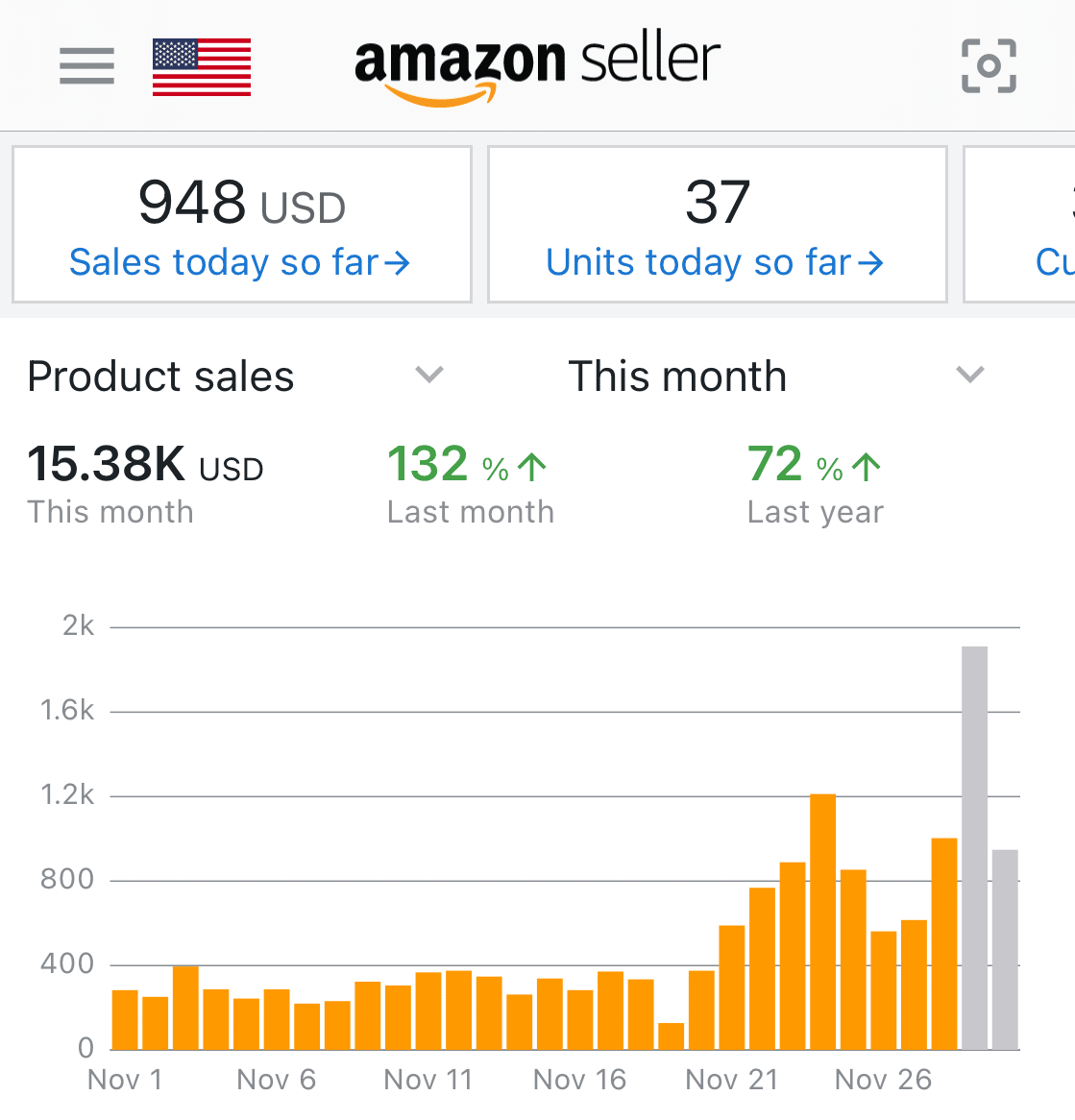
Task: Open the camera scan icon
Action: [x=989, y=66]
